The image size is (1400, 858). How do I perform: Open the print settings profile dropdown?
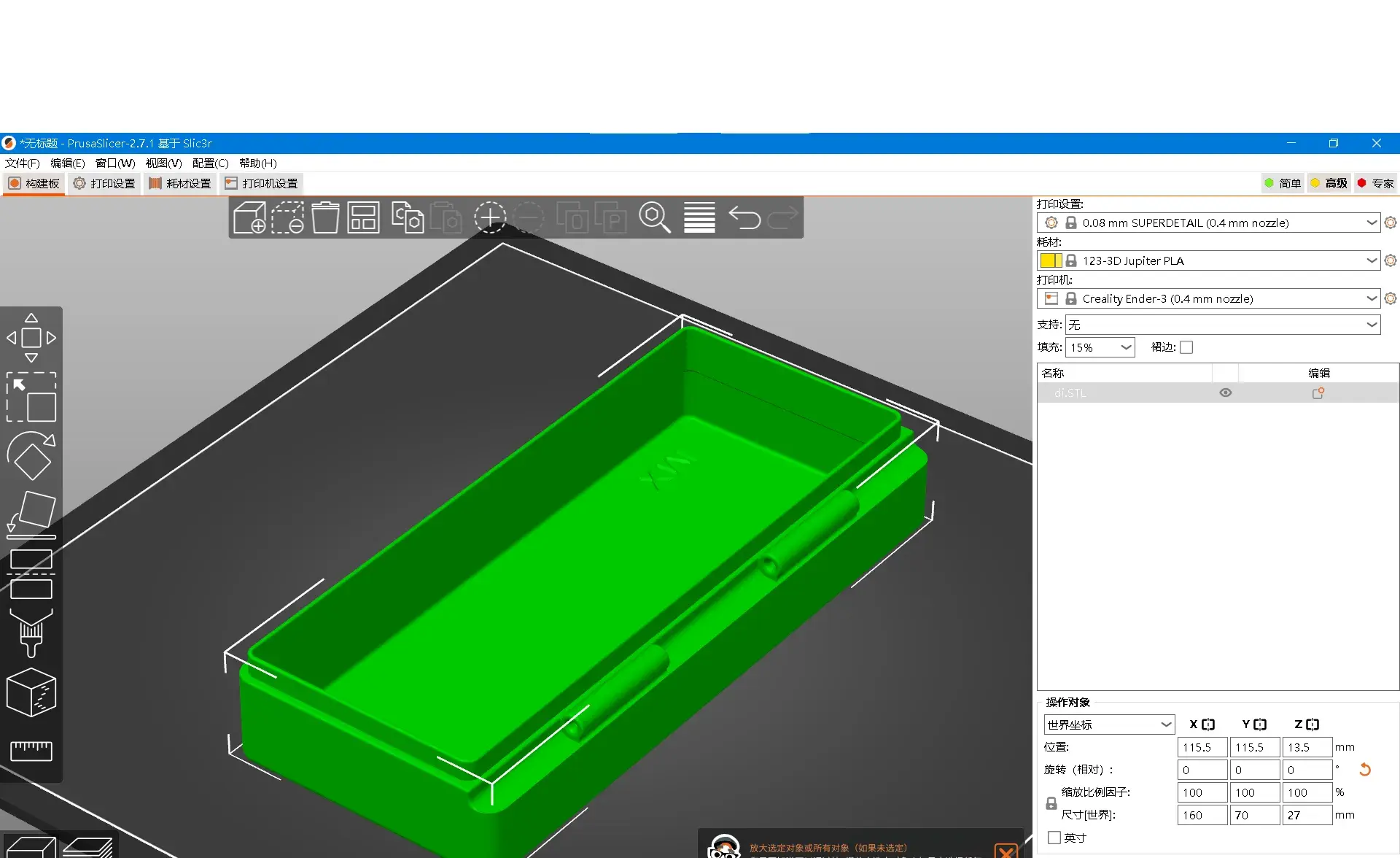pos(1371,223)
